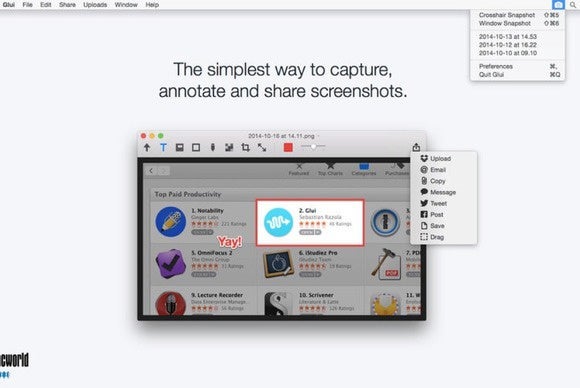Choose Upload from the share list
This screenshot has height=388, width=580.
436,158
